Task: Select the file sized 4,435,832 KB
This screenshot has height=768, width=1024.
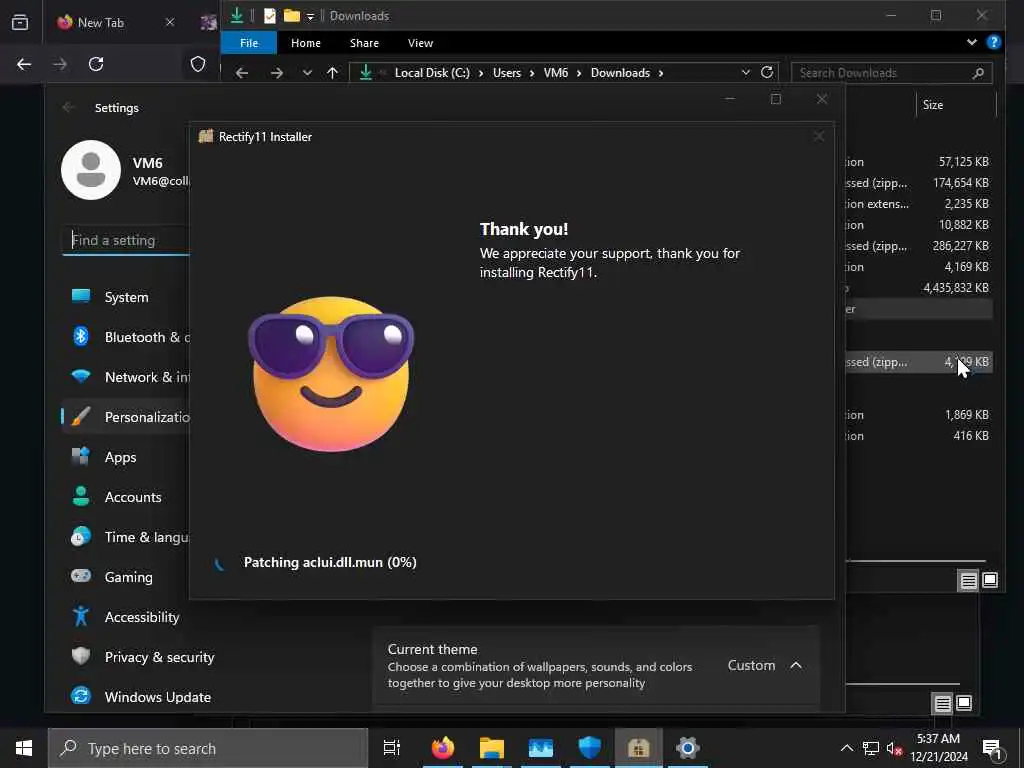Action: coord(918,288)
